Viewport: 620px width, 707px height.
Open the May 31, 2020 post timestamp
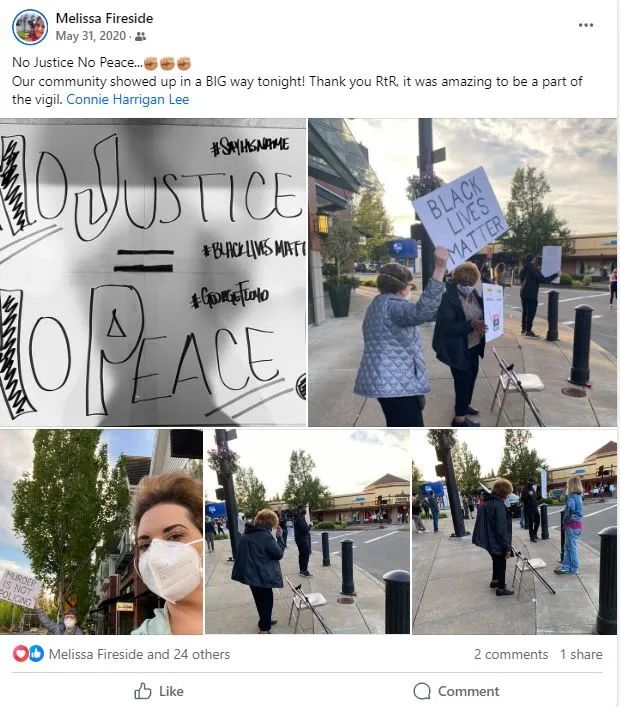(x=91, y=36)
